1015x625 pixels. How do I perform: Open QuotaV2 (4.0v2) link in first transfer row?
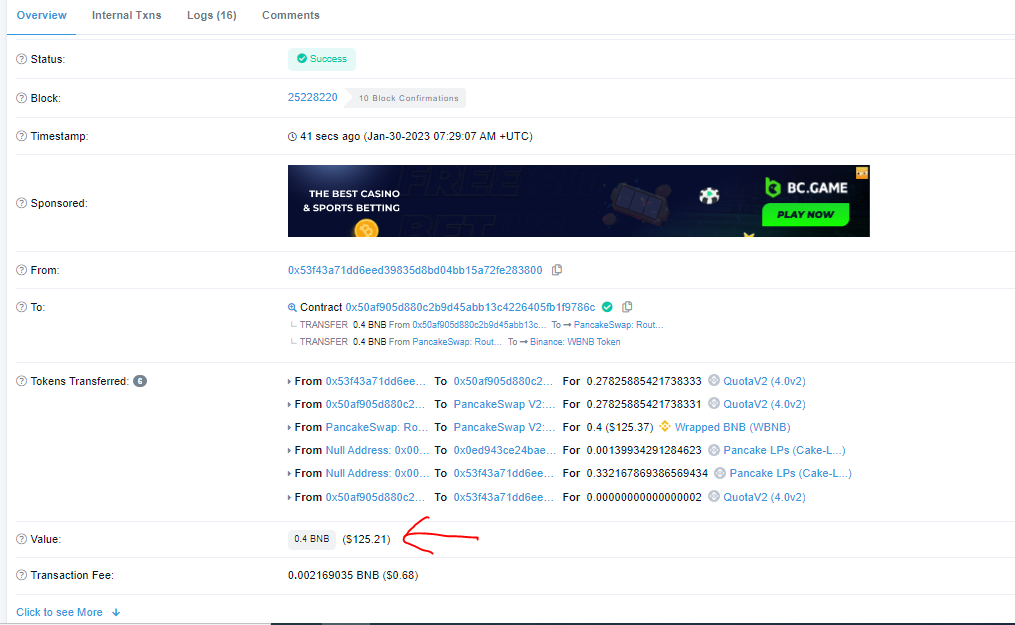(x=764, y=381)
